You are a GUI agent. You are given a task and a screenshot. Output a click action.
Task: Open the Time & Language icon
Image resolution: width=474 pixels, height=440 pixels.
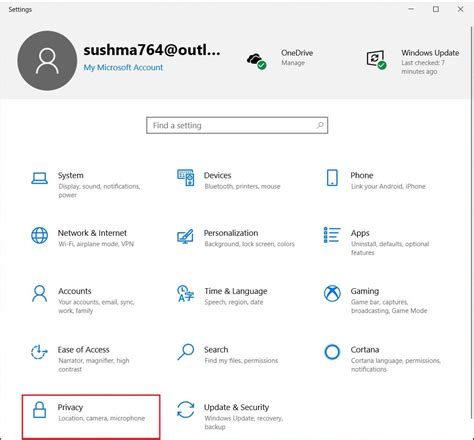186,294
